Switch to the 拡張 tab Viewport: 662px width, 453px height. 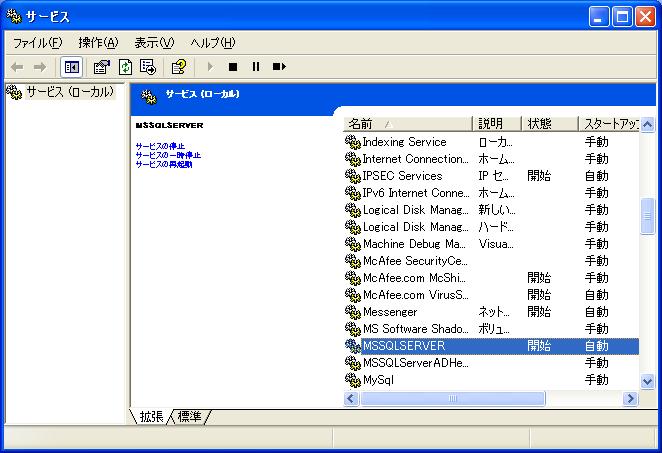152,416
